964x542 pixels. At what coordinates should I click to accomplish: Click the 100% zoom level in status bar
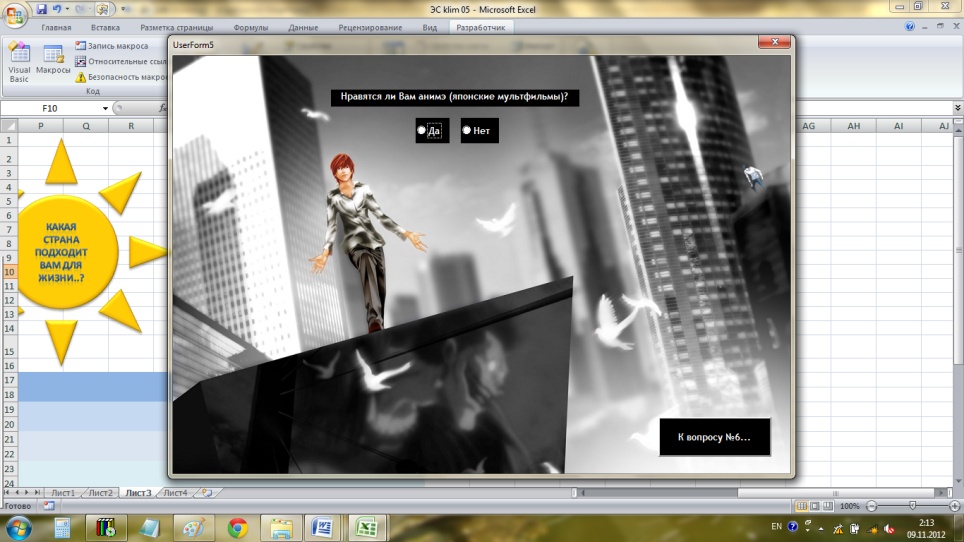850,506
